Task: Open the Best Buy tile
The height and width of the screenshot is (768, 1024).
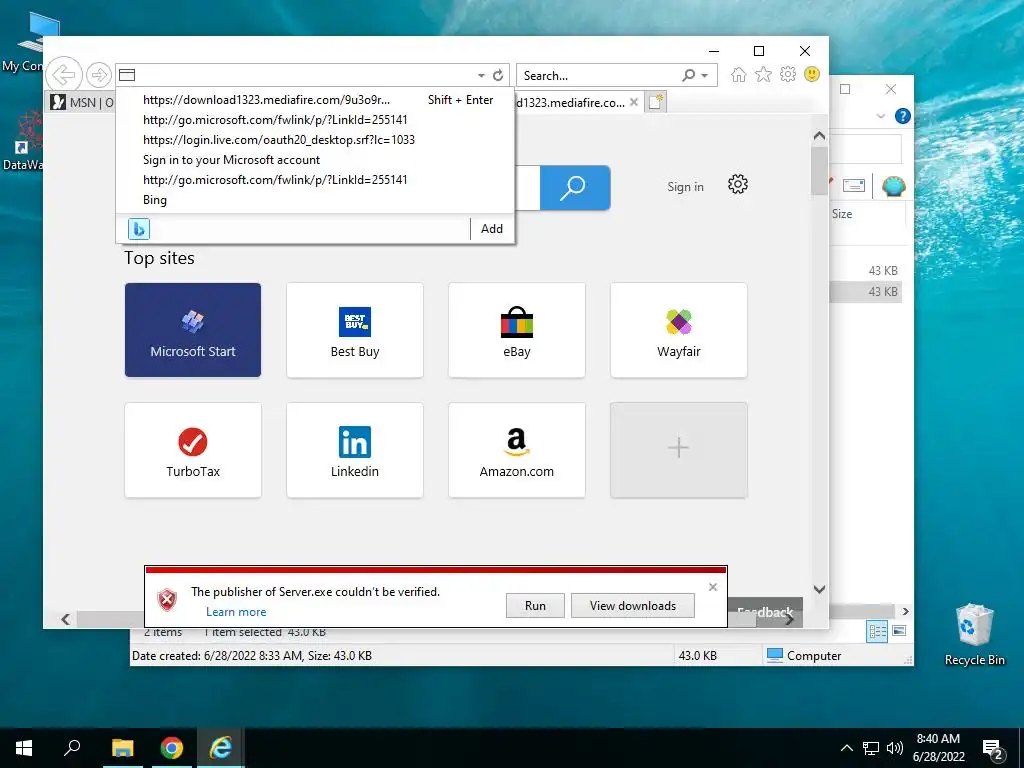Action: click(355, 330)
